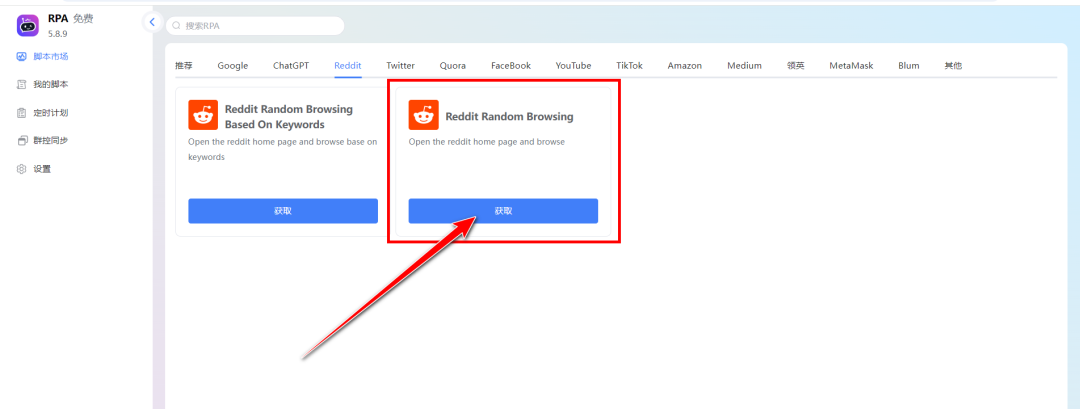Switch to the TikTok tab
The height and width of the screenshot is (409, 1080).
(630, 65)
